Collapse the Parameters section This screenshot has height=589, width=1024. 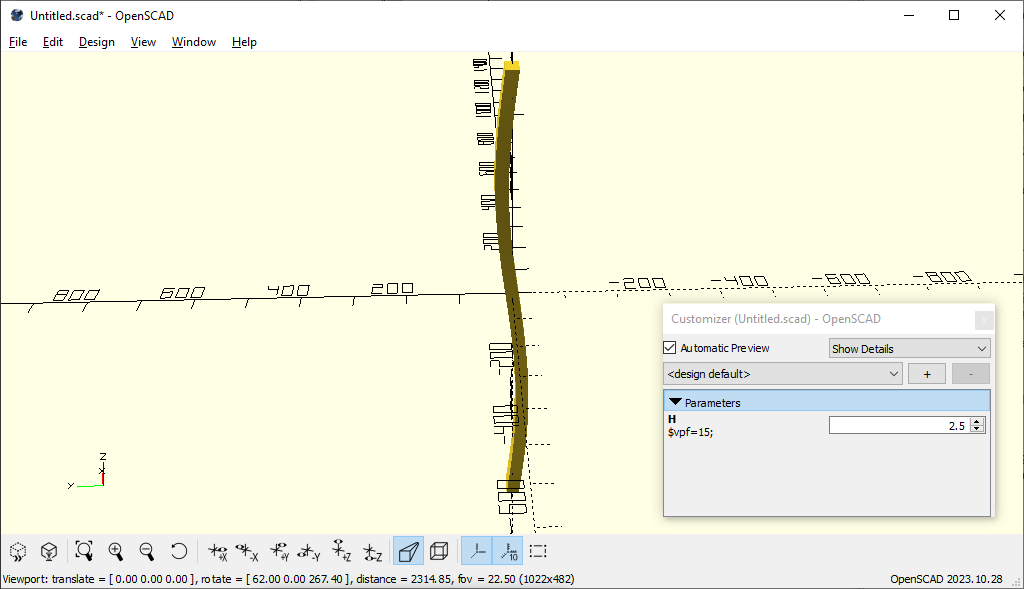675,402
